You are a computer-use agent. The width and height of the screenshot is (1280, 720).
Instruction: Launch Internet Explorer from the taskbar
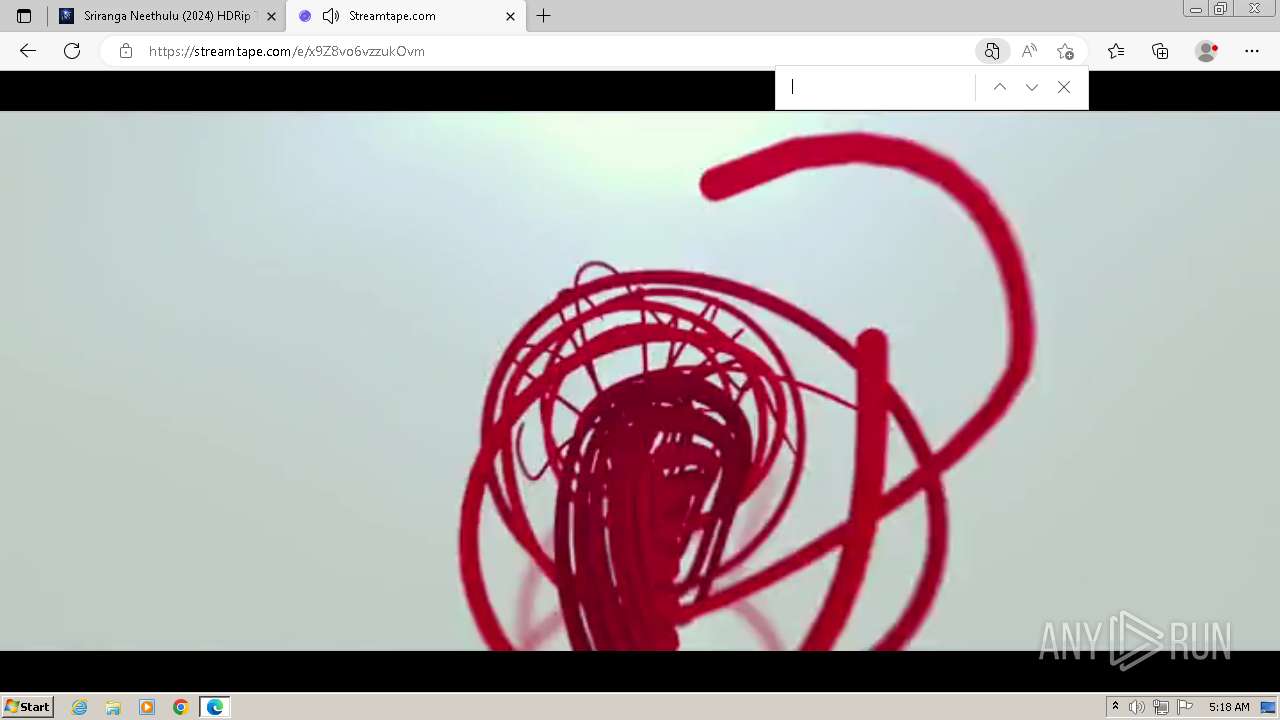click(80, 707)
